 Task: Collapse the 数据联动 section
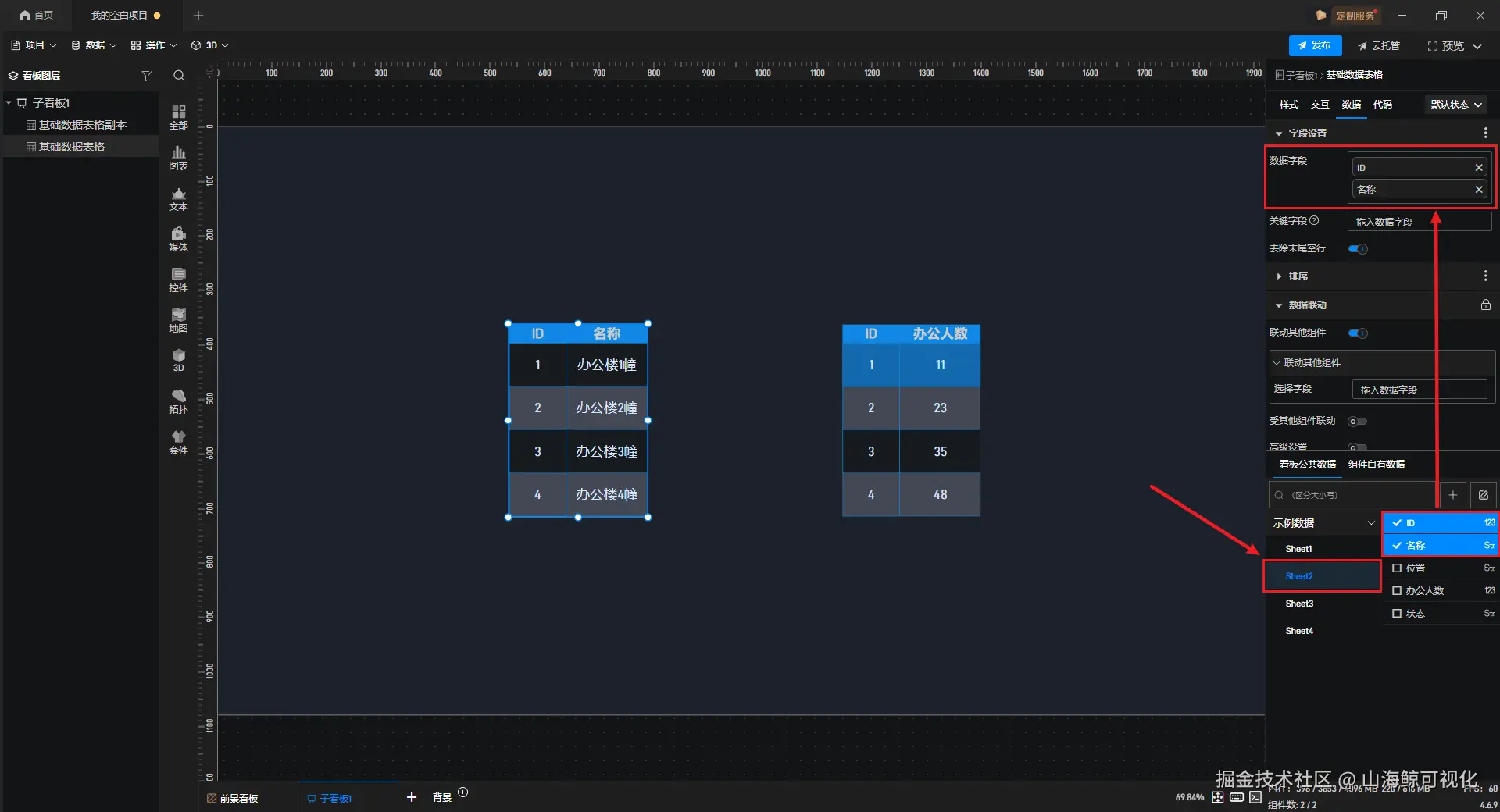click(1279, 305)
